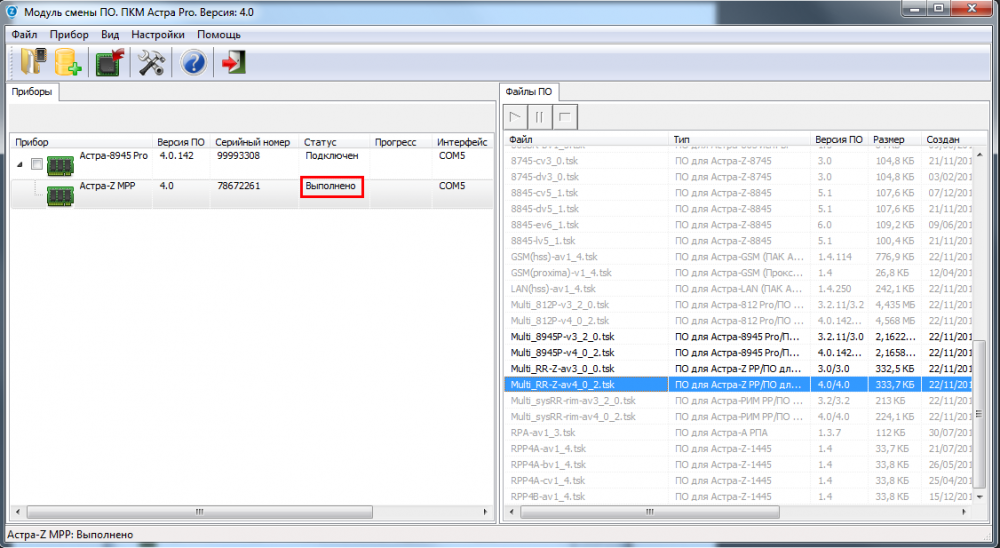Select file LAN(hss)-av1_4.tsk

click(739, 289)
